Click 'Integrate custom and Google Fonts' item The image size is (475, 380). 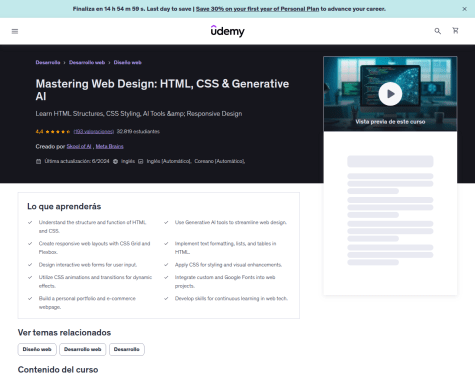[x=225, y=282]
